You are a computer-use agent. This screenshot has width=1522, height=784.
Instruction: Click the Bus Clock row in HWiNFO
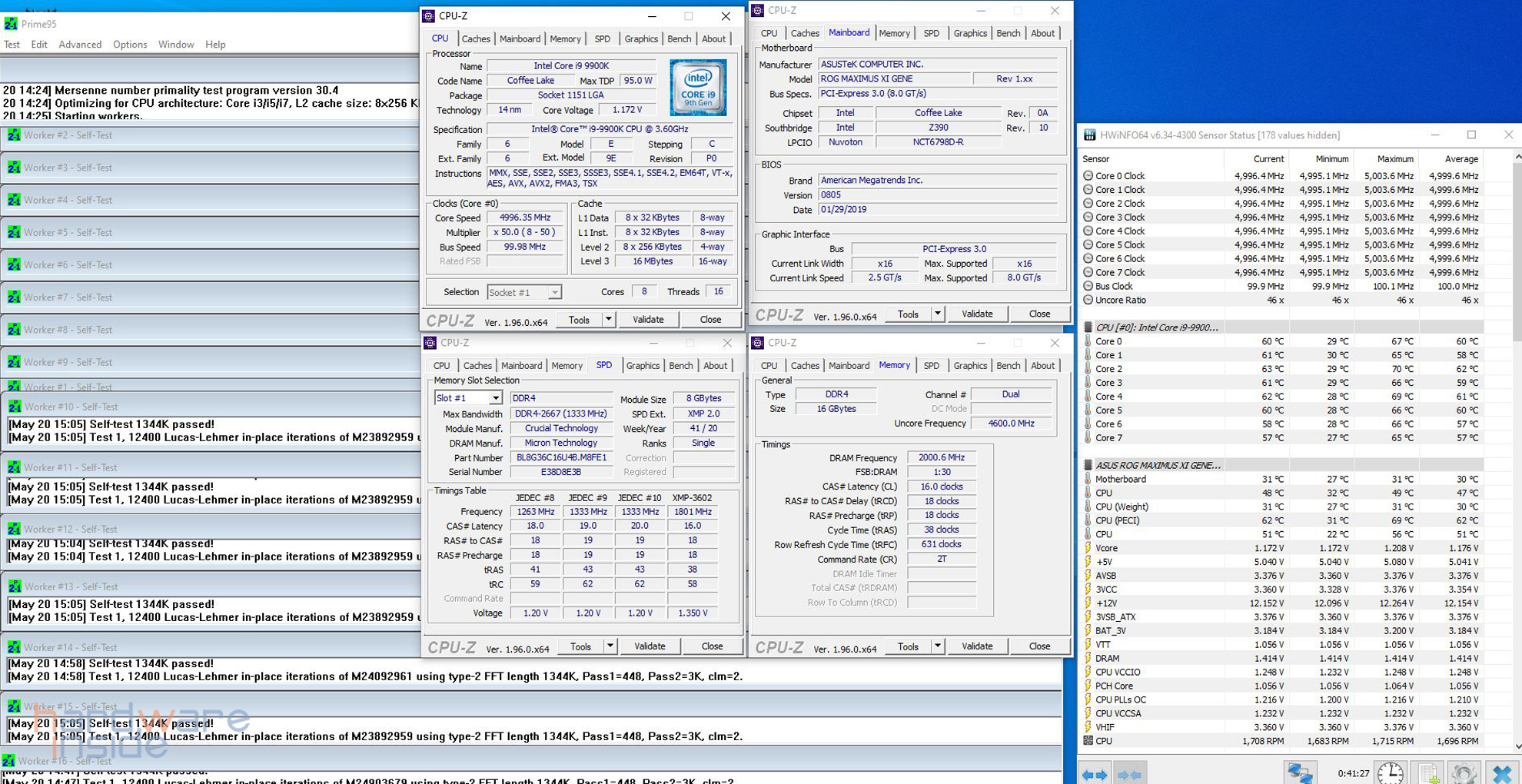pyautogui.click(x=1281, y=286)
